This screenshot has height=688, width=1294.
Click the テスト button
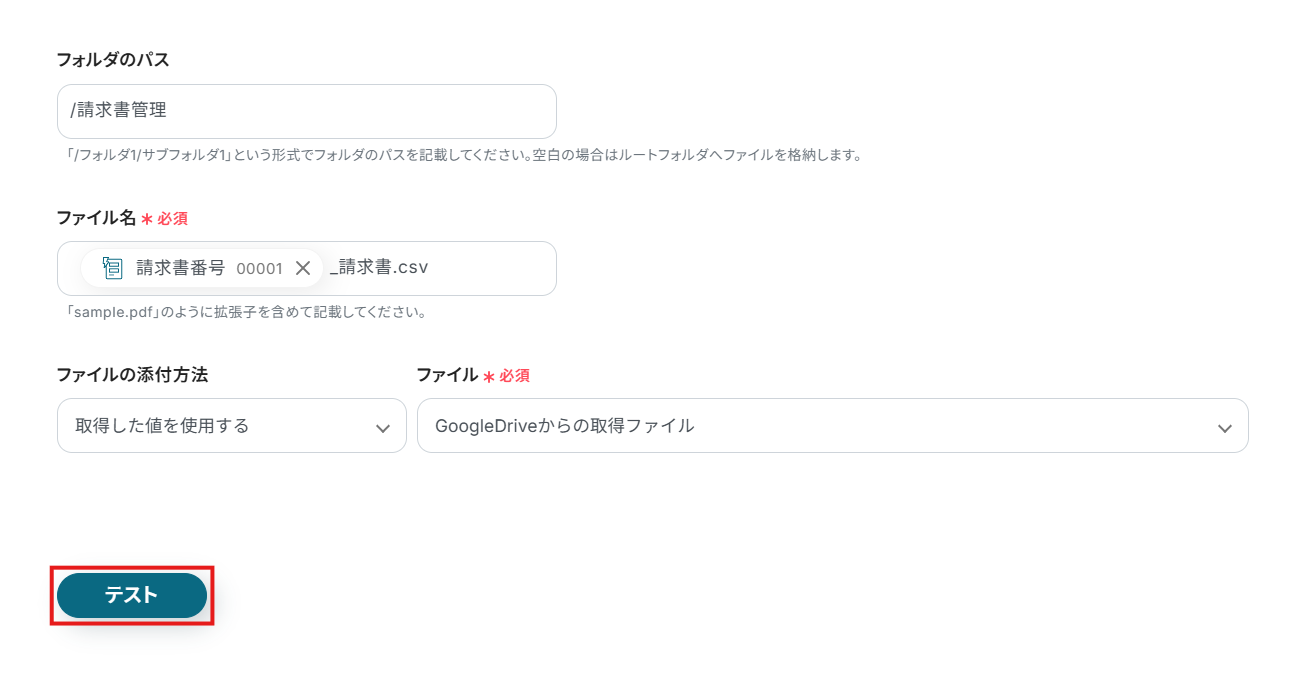(132, 595)
